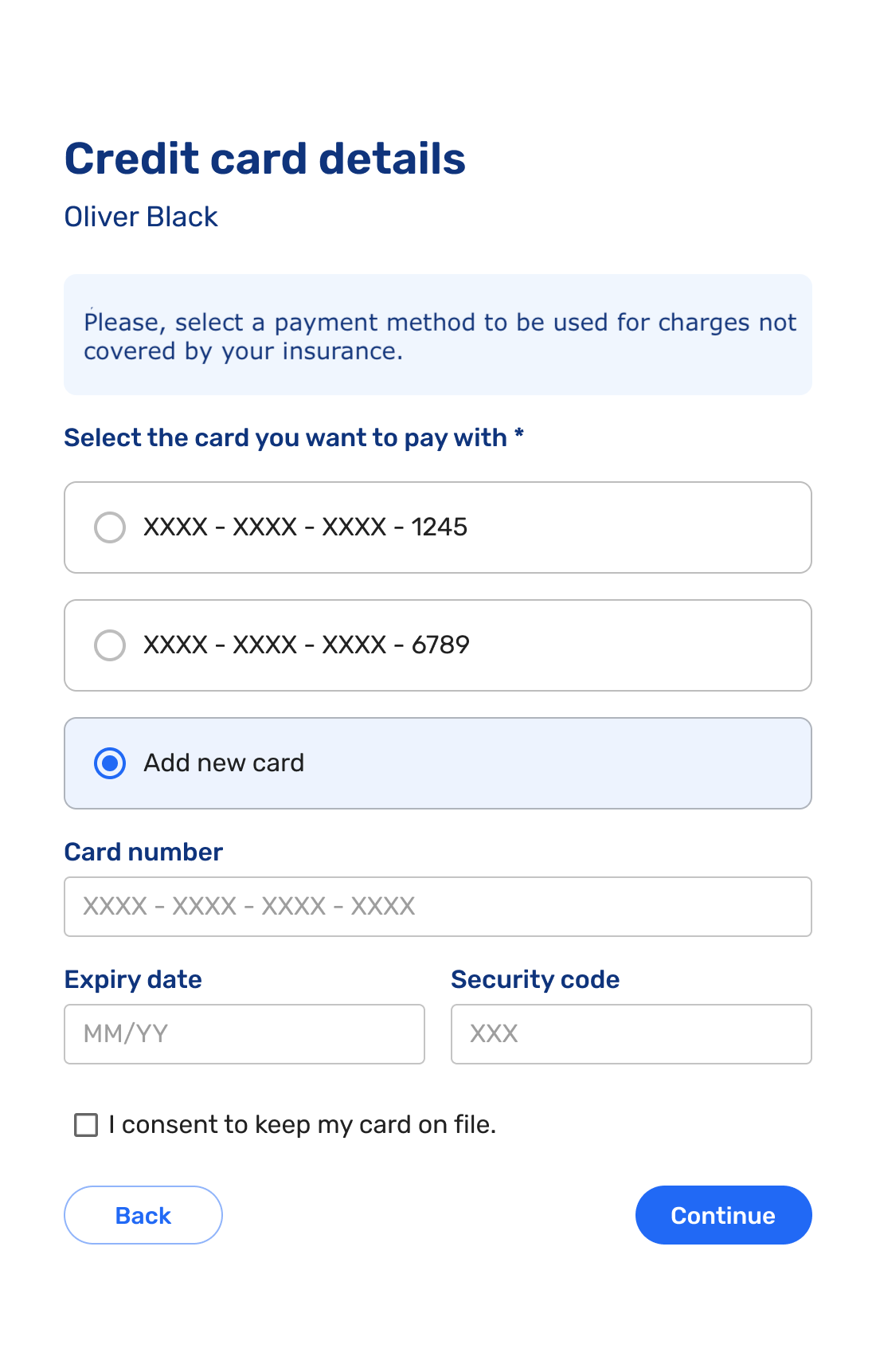Click the insurance payment notice banner

pos(438,335)
